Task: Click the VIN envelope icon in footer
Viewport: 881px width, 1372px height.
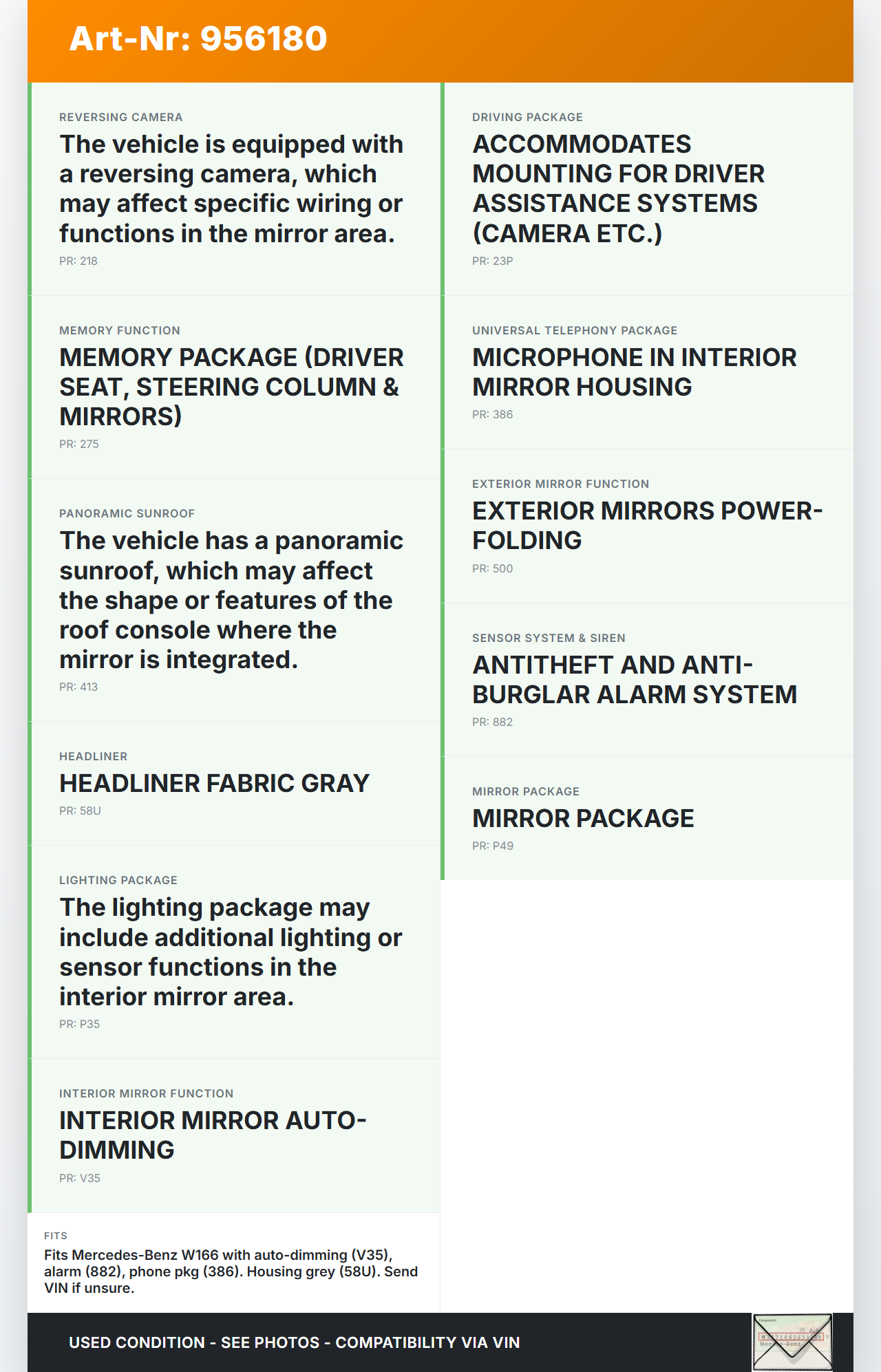Action: pos(792,1342)
